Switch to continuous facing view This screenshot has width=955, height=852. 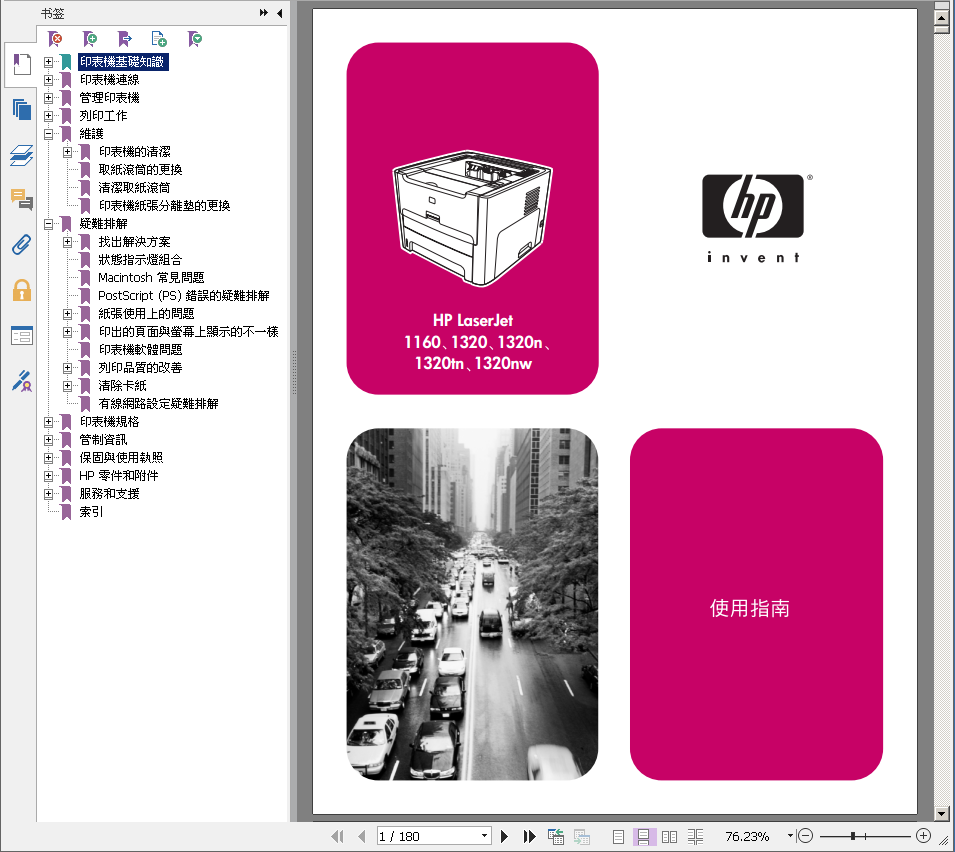click(x=696, y=836)
